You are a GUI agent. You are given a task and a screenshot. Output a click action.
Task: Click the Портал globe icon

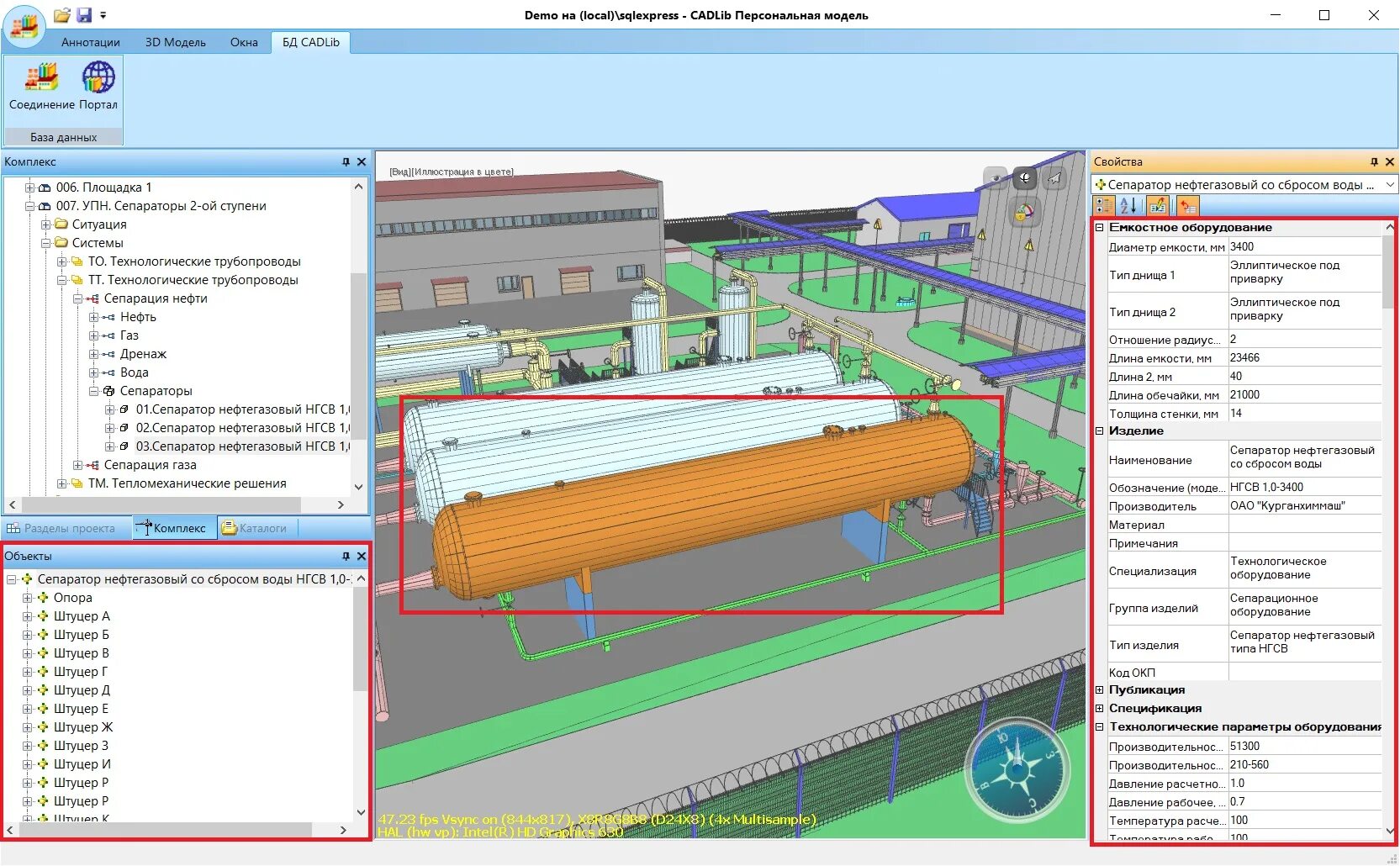[98, 86]
